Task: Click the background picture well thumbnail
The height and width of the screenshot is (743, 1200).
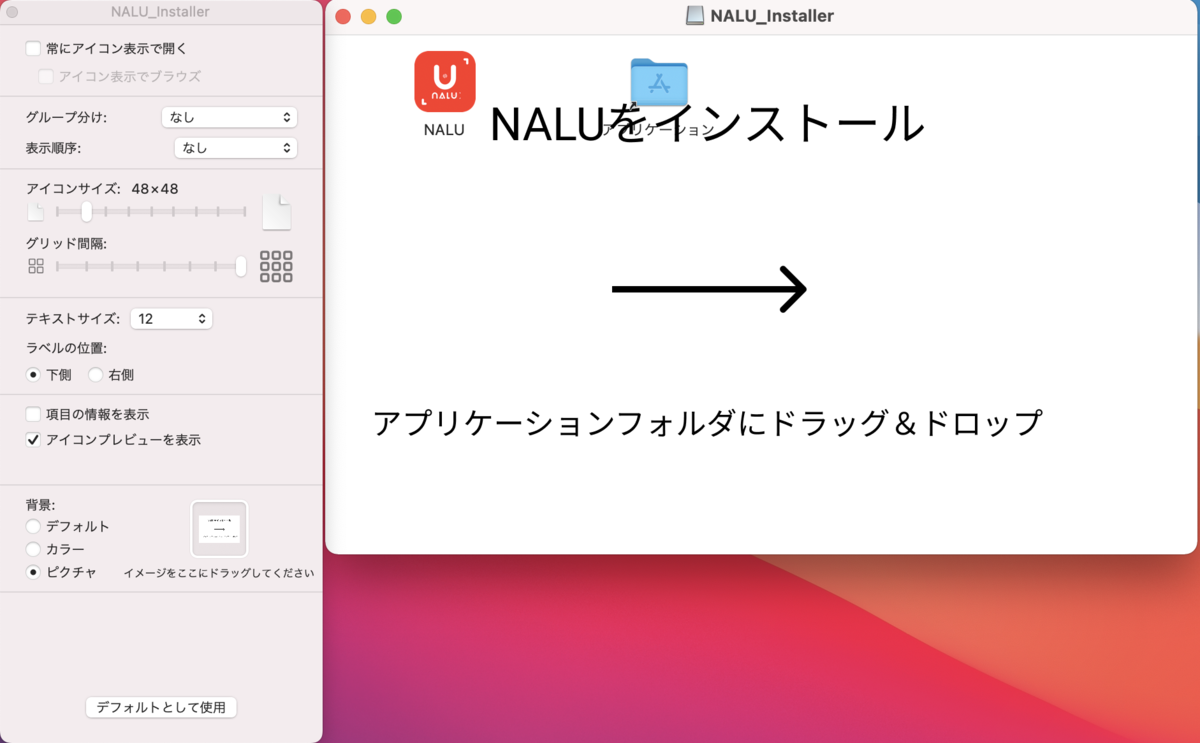Action: pyautogui.click(x=219, y=529)
